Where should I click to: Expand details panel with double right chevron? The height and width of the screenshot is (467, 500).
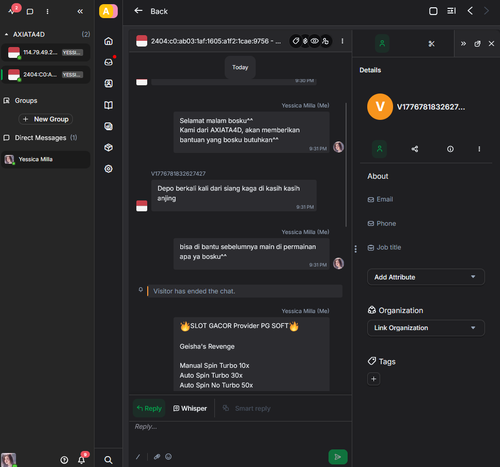pyautogui.click(x=463, y=44)
